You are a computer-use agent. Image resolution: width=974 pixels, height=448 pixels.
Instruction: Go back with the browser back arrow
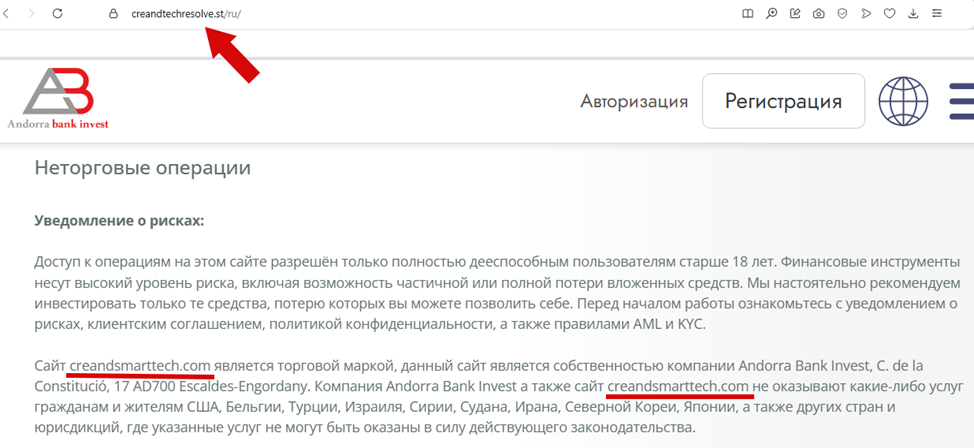tap(6, 13)
